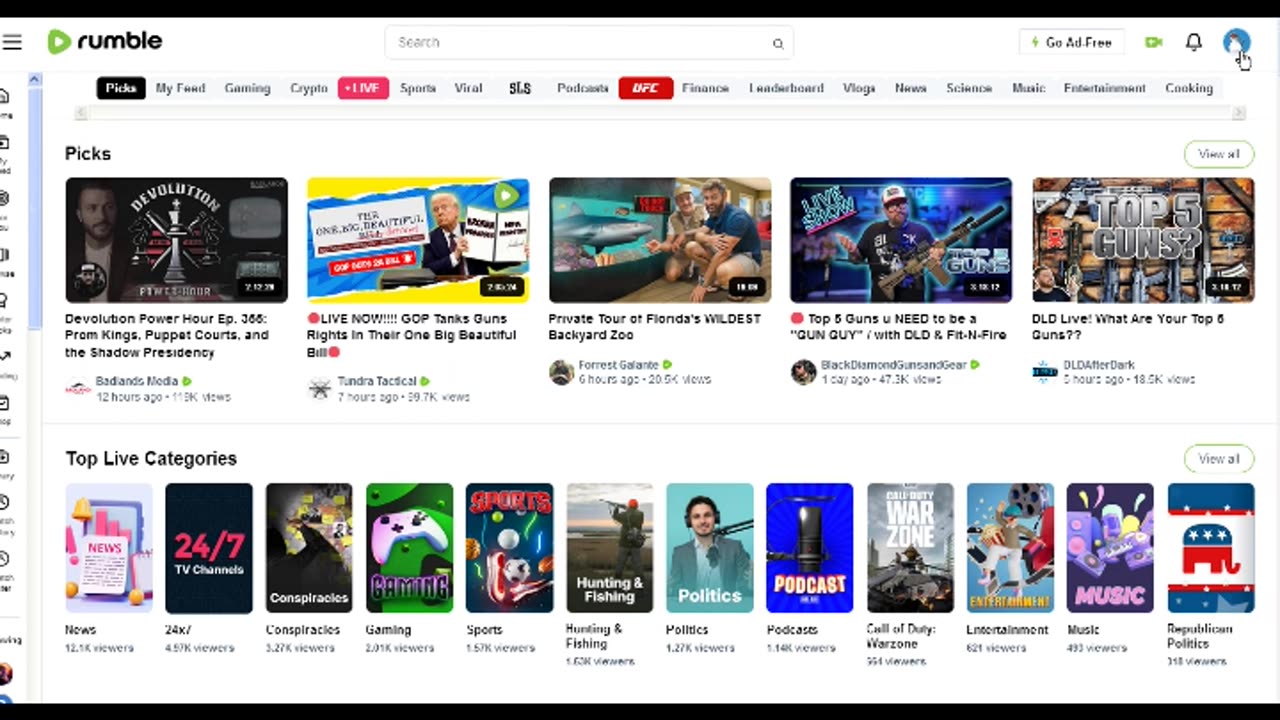1280x720 pixels.
Task: Open the Entertainment live category tile
Action: pos(1010,548)
